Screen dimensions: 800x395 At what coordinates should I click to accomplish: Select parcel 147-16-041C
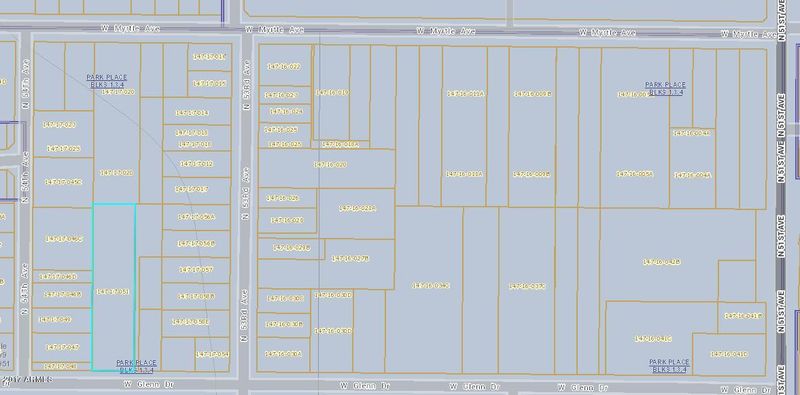653,338
